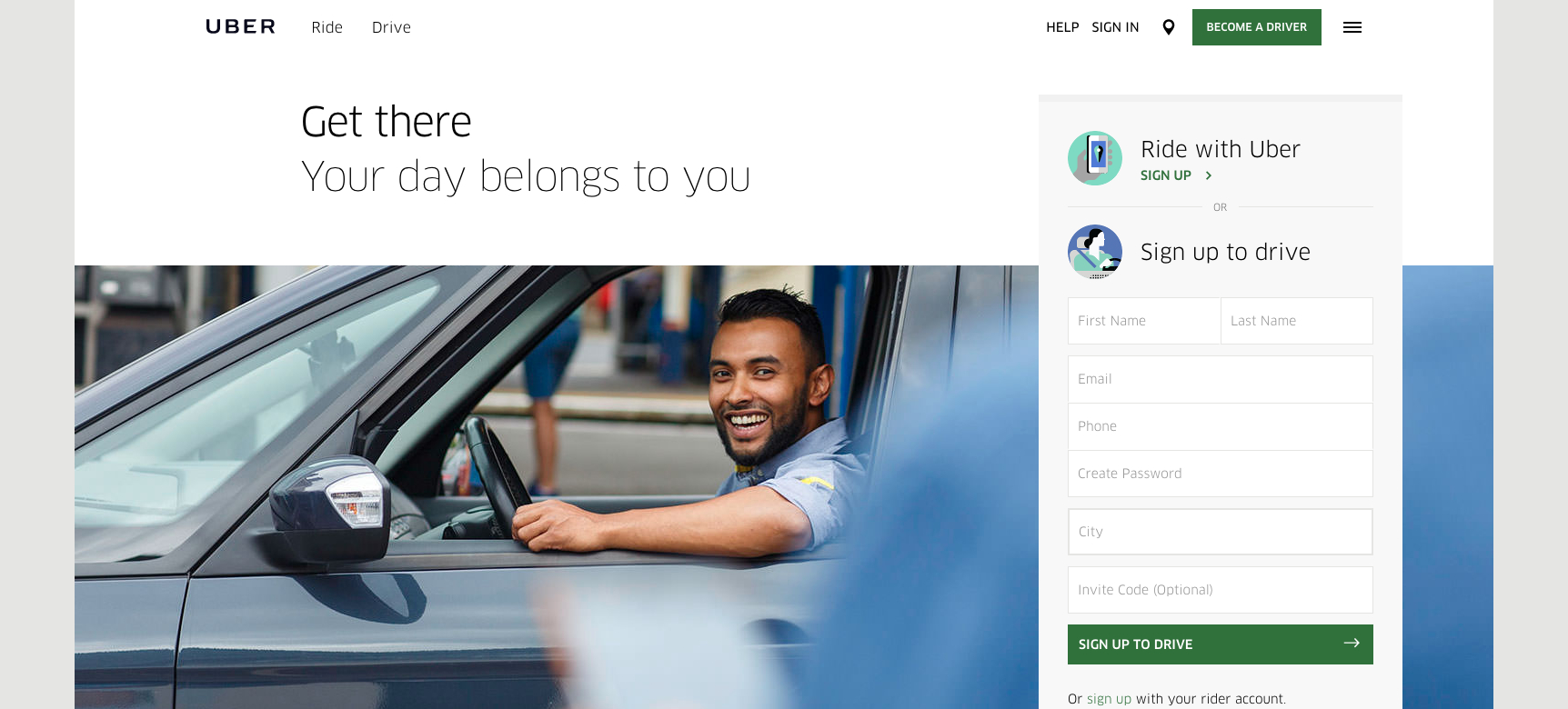Go to the HELP page
The height and width of the screenshot is (709, 1568).
(1062, 27)
